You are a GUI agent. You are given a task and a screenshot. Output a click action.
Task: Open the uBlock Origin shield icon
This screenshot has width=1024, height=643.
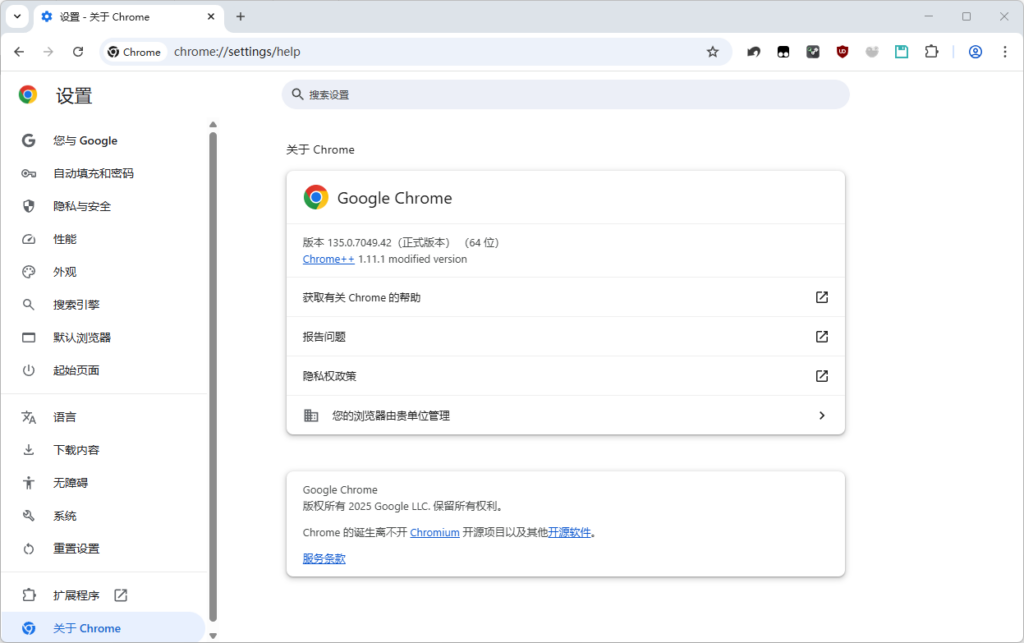pyautogui.click(x=842, y=52)
